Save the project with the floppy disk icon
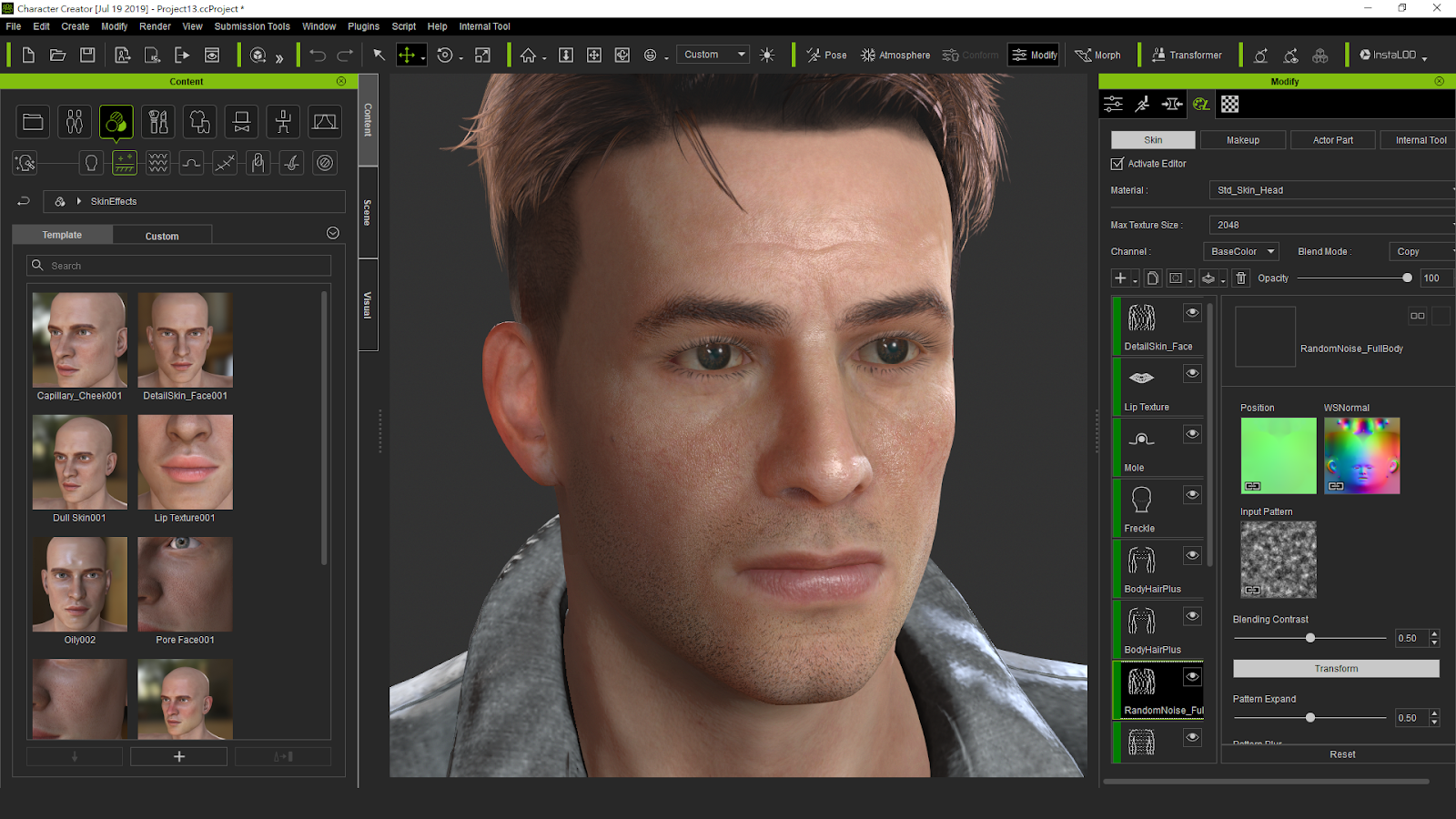Viewport: 1456px width, 819px height. pyautogui.click(x=87, y=56)
